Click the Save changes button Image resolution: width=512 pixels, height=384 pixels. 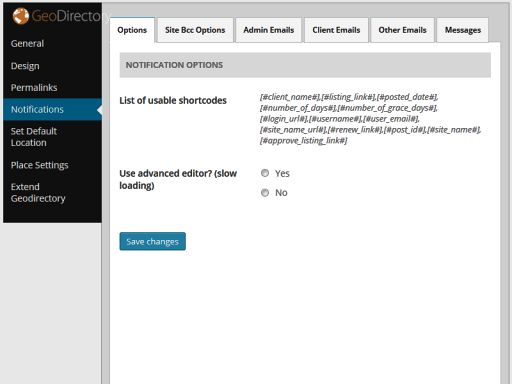tap(152, 241)
